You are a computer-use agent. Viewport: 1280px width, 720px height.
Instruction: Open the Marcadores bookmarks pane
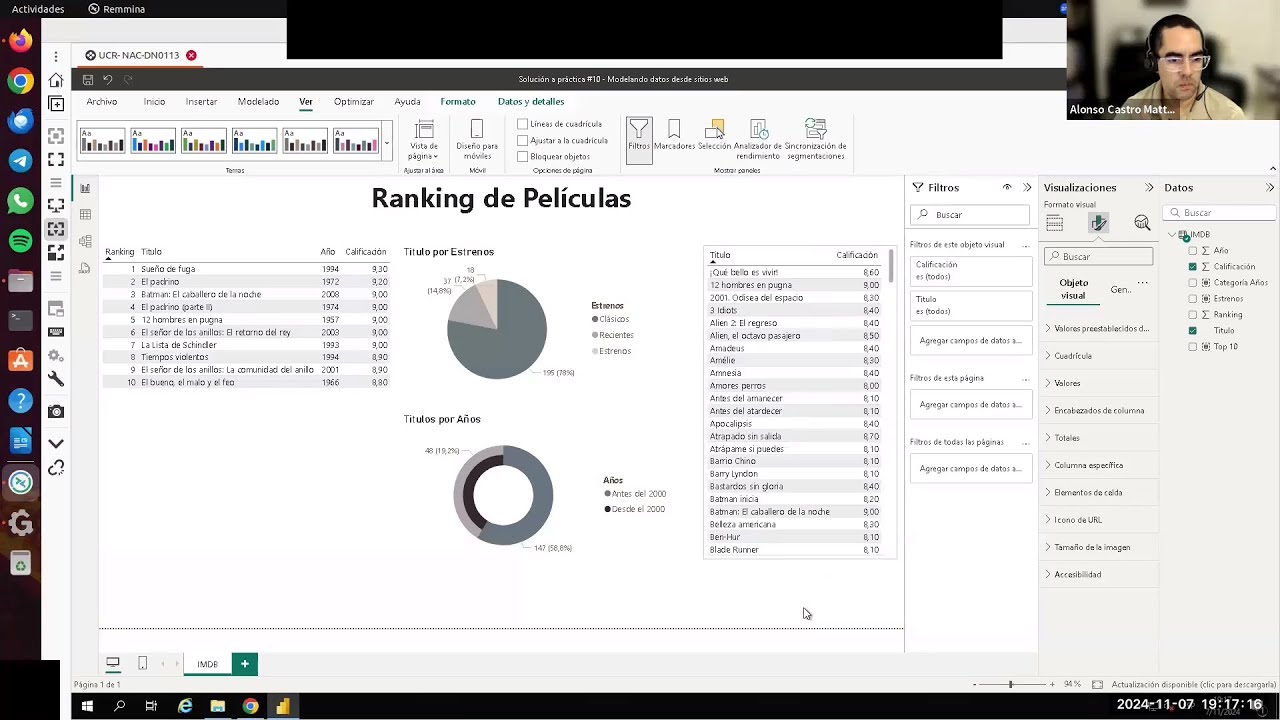tap(674, 135)
